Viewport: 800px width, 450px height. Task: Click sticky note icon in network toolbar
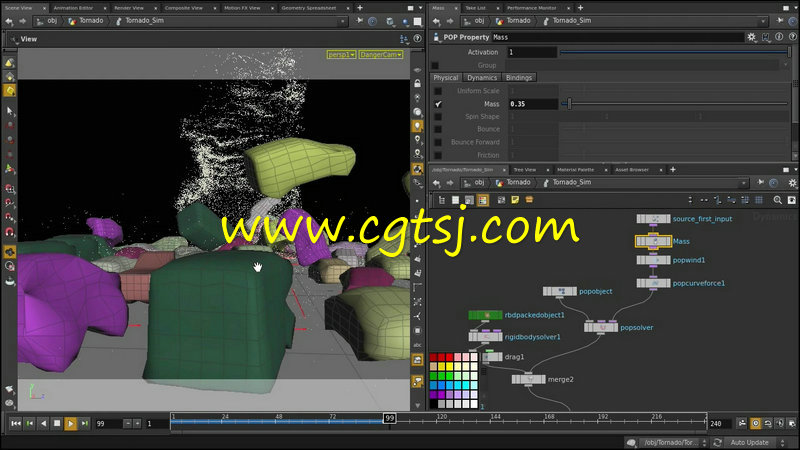[x=515, y=200]
